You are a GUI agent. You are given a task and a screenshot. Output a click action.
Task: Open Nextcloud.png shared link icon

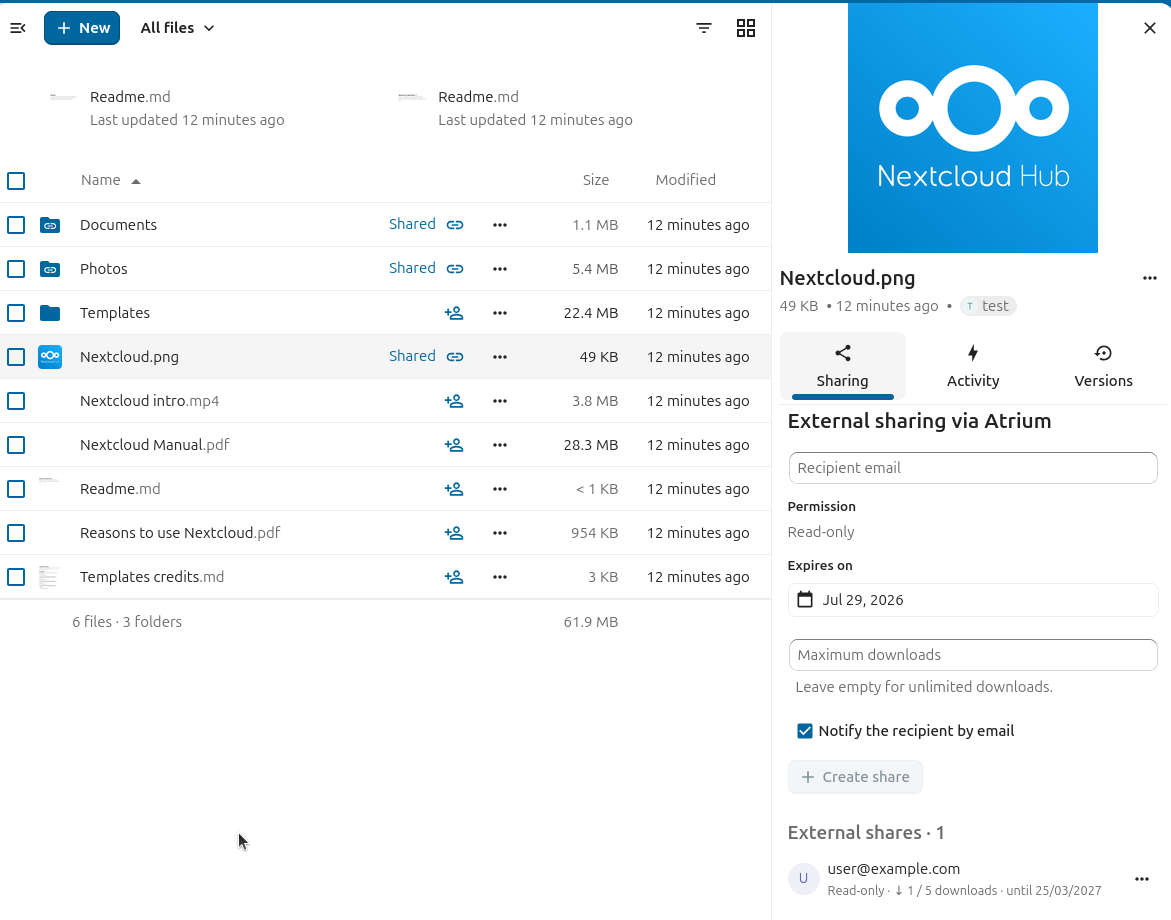click(x=455, y=357)
